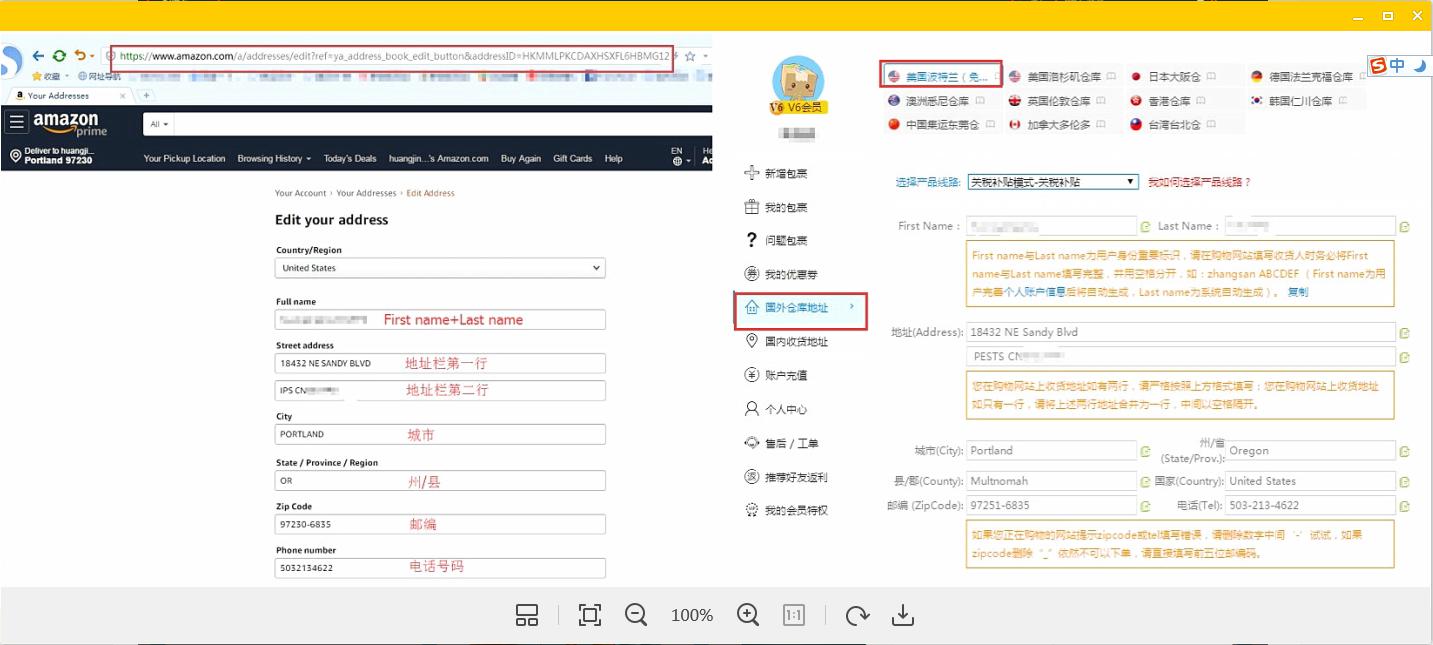Screen dimensions: 1433x645
Task: Open 售后 / 工单 in sidebar
Action: (x=781, y=443)
